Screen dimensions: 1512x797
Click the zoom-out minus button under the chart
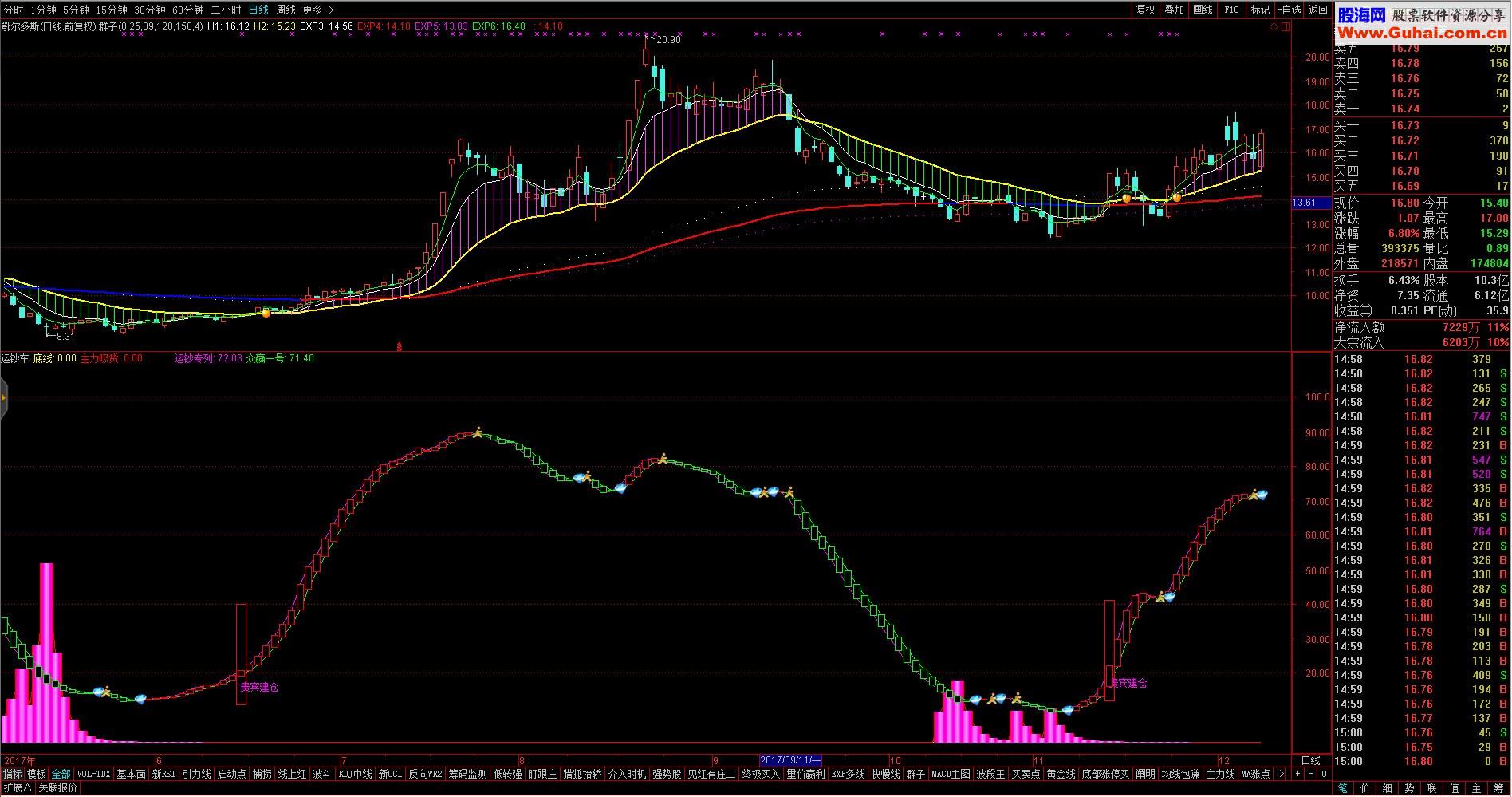point(1310,774)
